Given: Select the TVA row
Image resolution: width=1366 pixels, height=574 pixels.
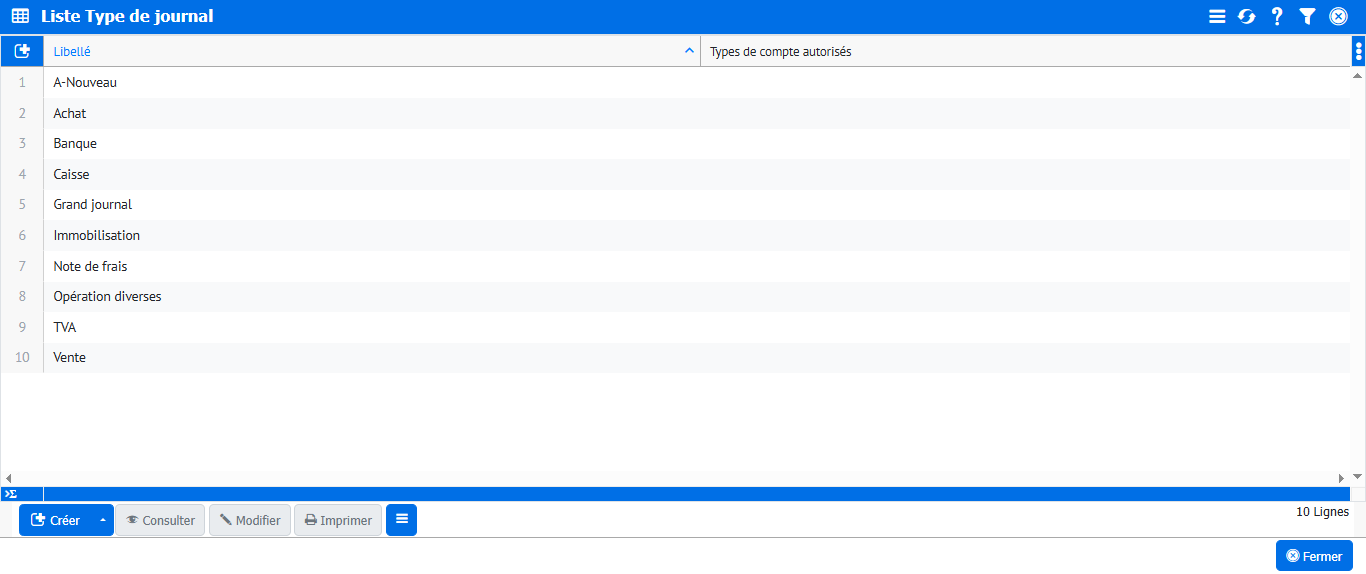Looking at the screenshot, I should 65,327.
